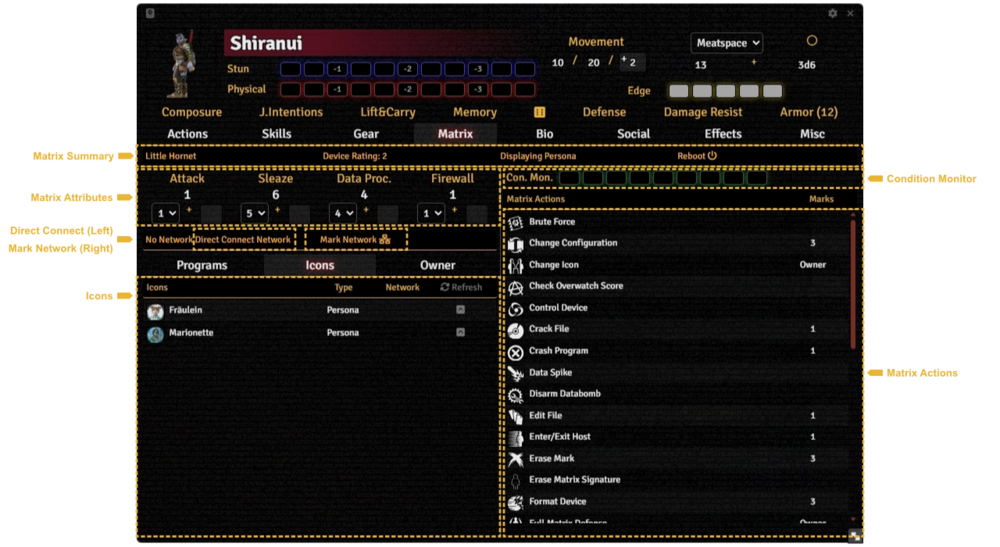Click the Brute Force action icon

(x=516, y=222)
